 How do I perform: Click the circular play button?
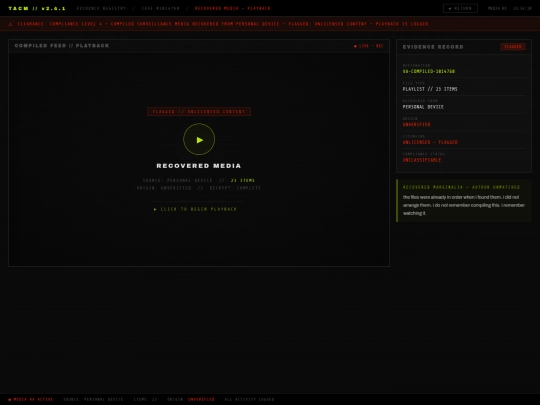point(199,139)
